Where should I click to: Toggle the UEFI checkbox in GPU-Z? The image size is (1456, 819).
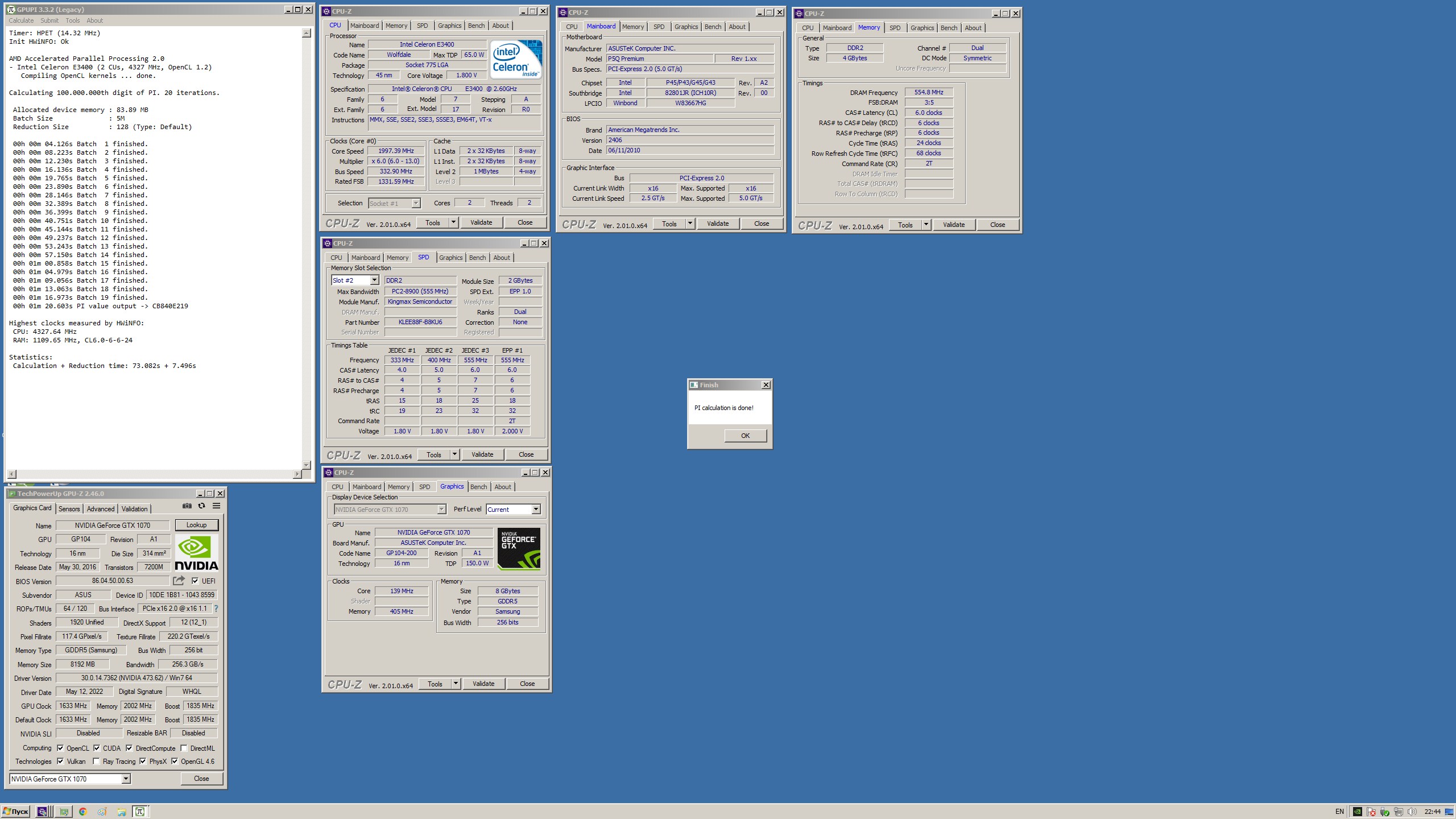(195, 581)
